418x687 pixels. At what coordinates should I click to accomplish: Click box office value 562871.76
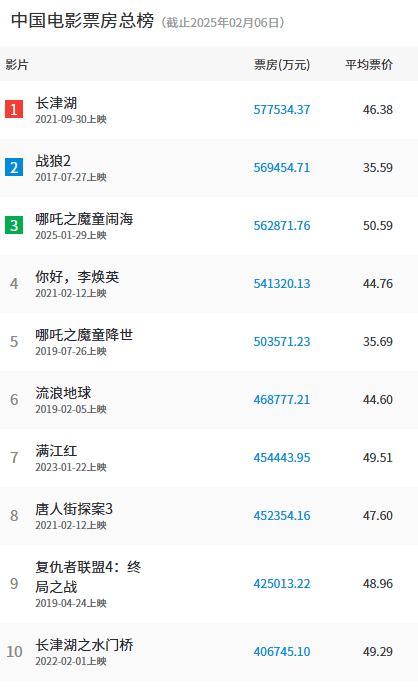282,226
